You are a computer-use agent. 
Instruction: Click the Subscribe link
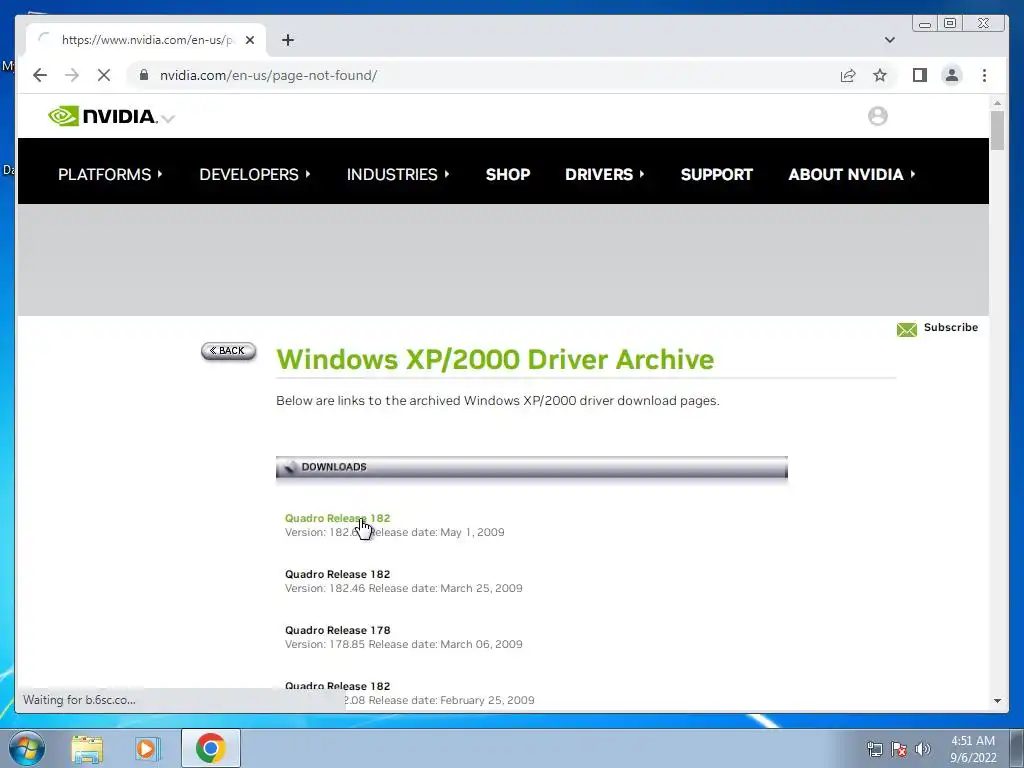click(951, 327)
